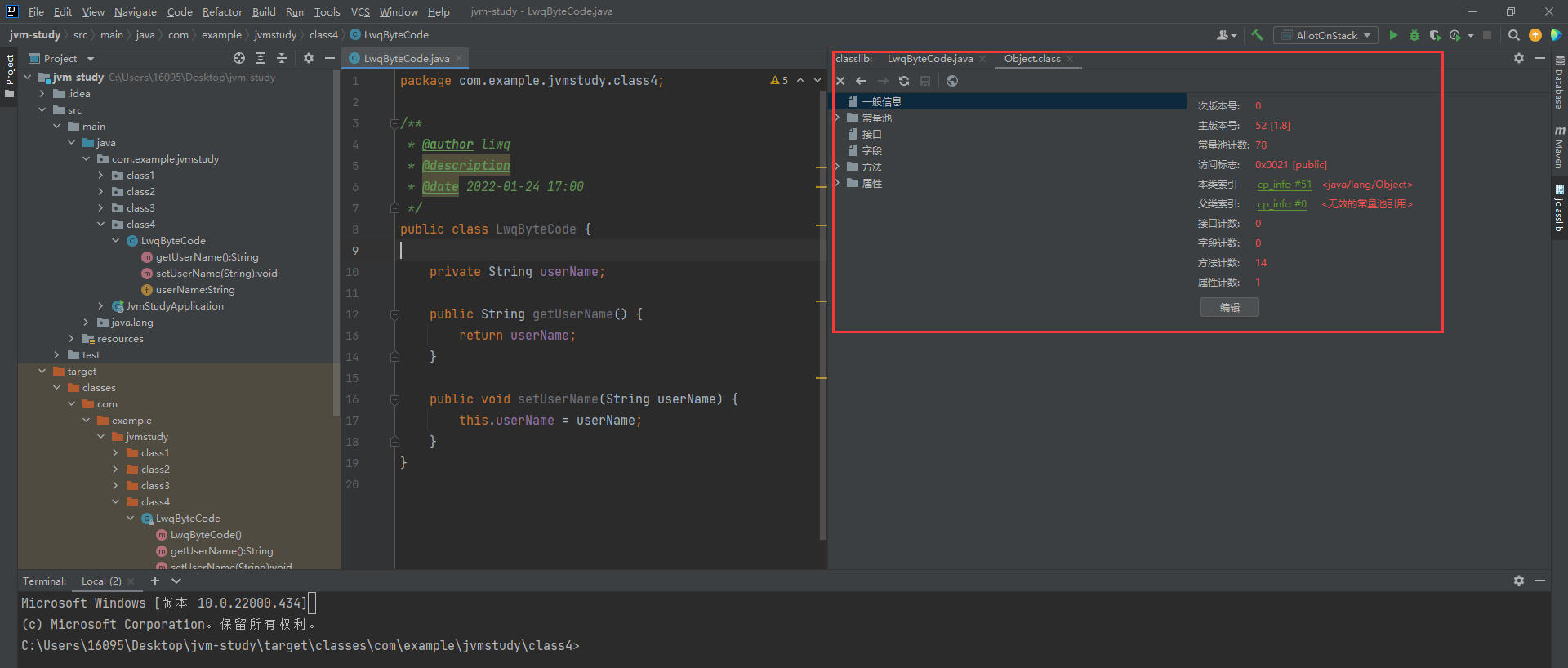Image resolution: width=1568 pixels, height=668 pixels.
Task: Add a new terminal tab with plus
Action: [x=155, y=581]
